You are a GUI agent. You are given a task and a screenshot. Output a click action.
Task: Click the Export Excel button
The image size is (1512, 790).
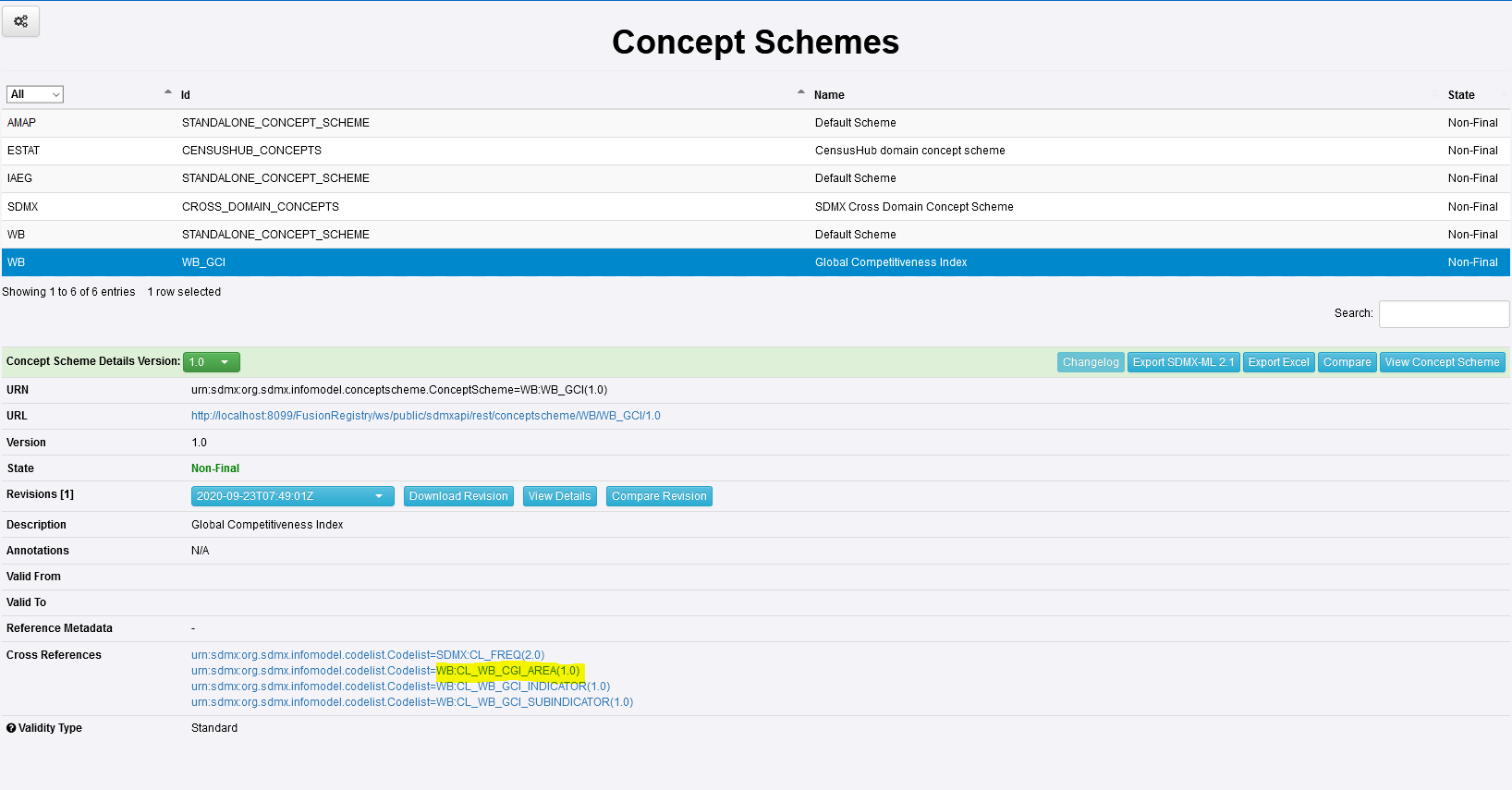pyautogui.click(x=1278, y=362)
